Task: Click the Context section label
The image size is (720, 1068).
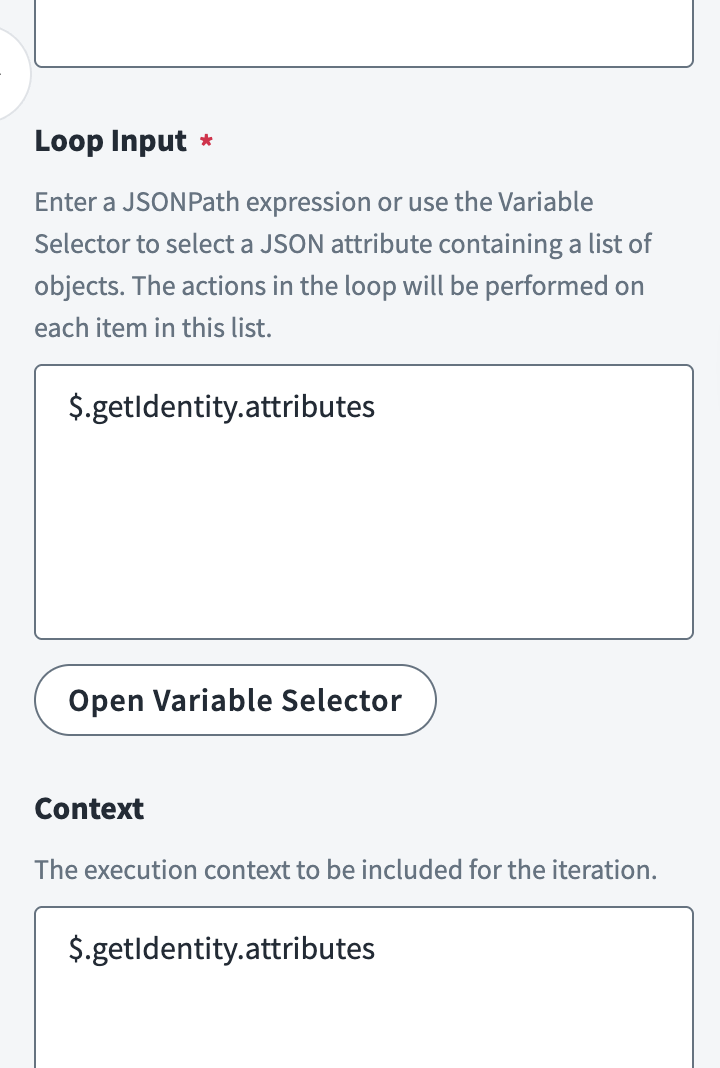Action: 89,809
